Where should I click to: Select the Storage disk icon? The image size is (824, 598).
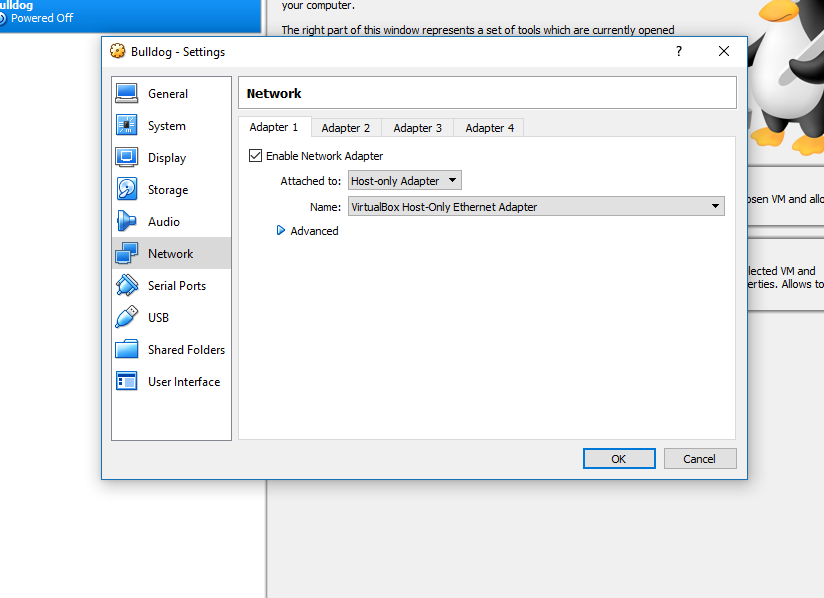tap(127, 189)
